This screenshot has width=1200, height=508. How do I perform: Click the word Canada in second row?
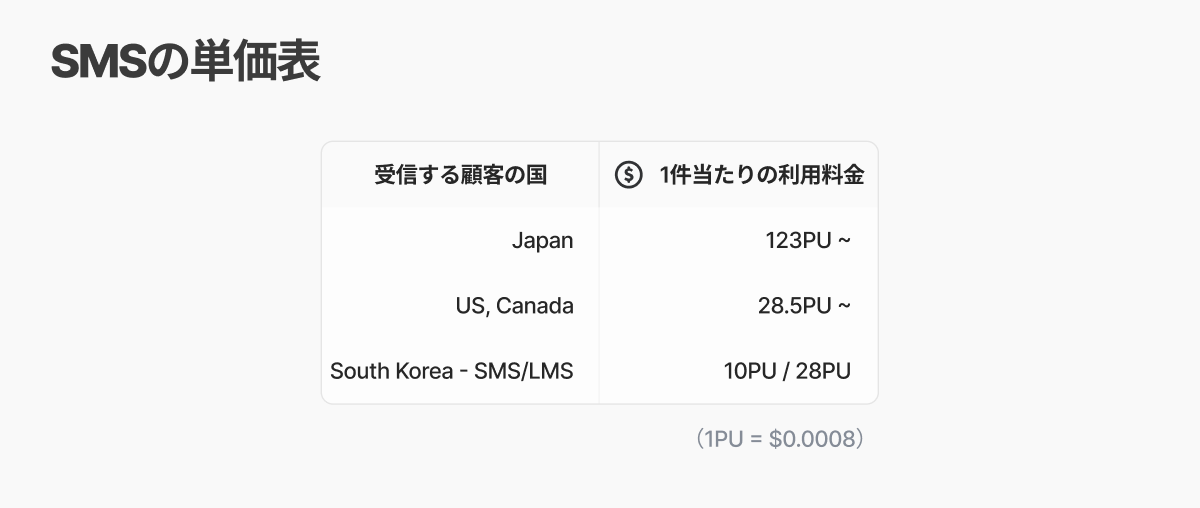coord(535,306)
